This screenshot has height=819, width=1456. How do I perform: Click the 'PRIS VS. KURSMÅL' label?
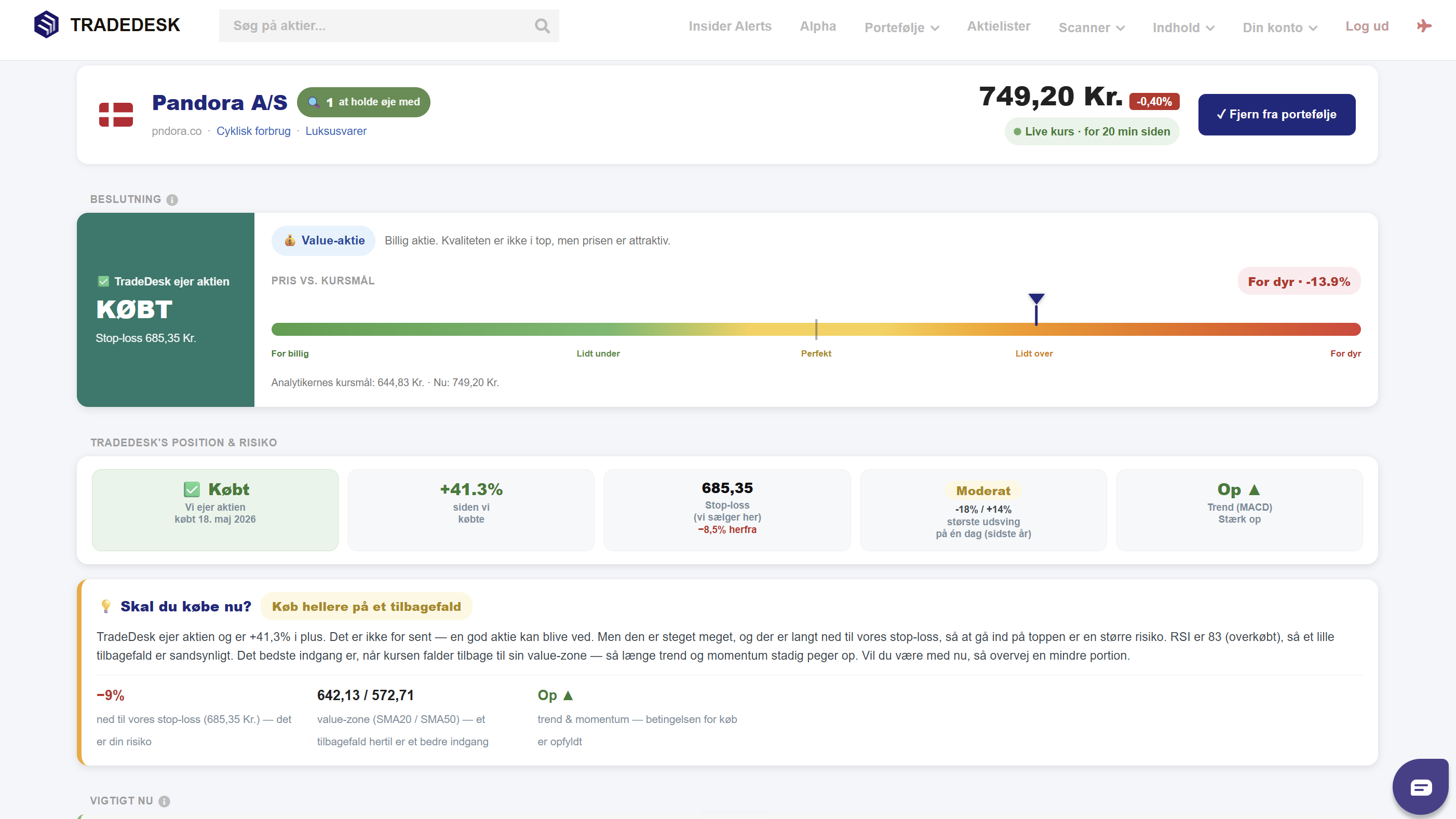tap(323, 281)
